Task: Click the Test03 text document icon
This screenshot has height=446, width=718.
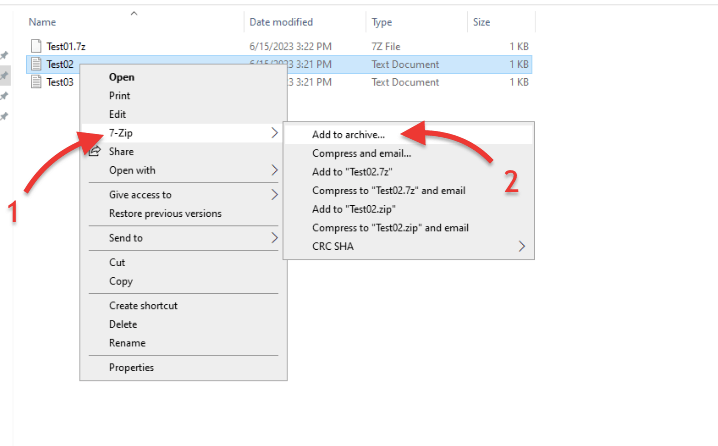Action: coord(37,82)
